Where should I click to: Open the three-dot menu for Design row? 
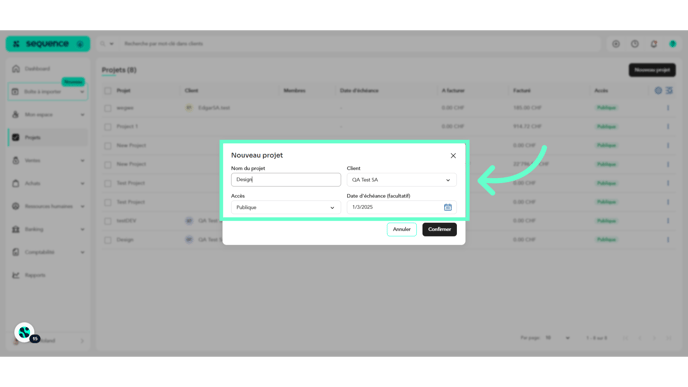(668, 240)
